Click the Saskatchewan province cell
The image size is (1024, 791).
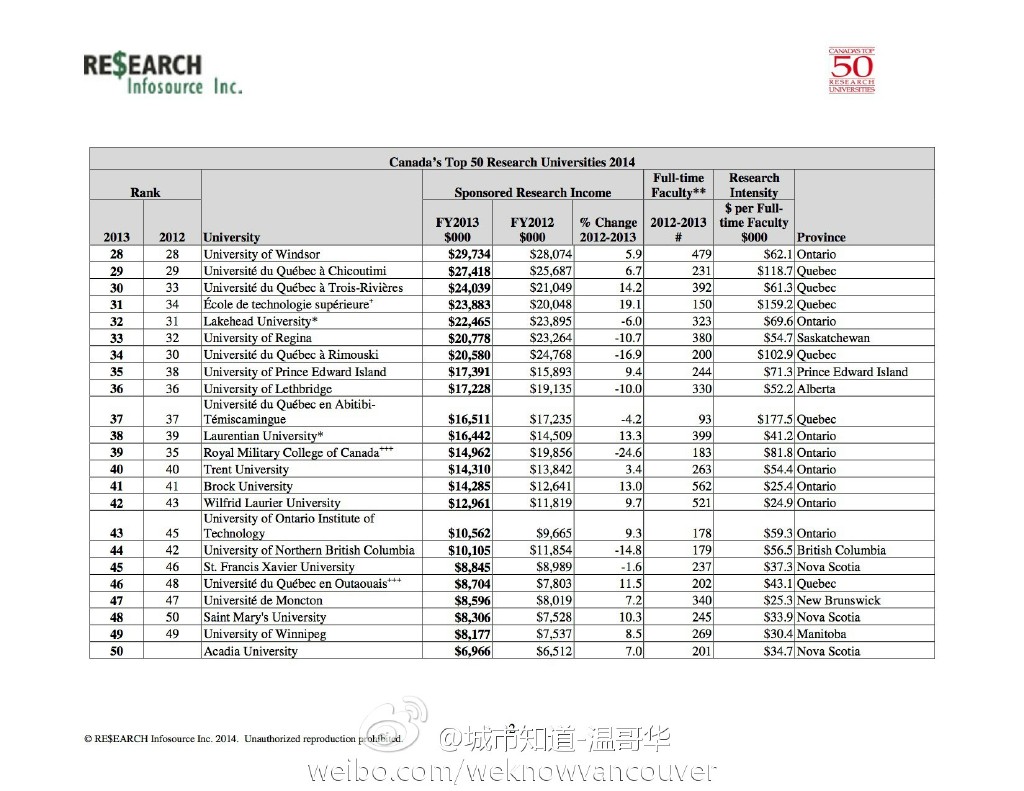point(833,338)
